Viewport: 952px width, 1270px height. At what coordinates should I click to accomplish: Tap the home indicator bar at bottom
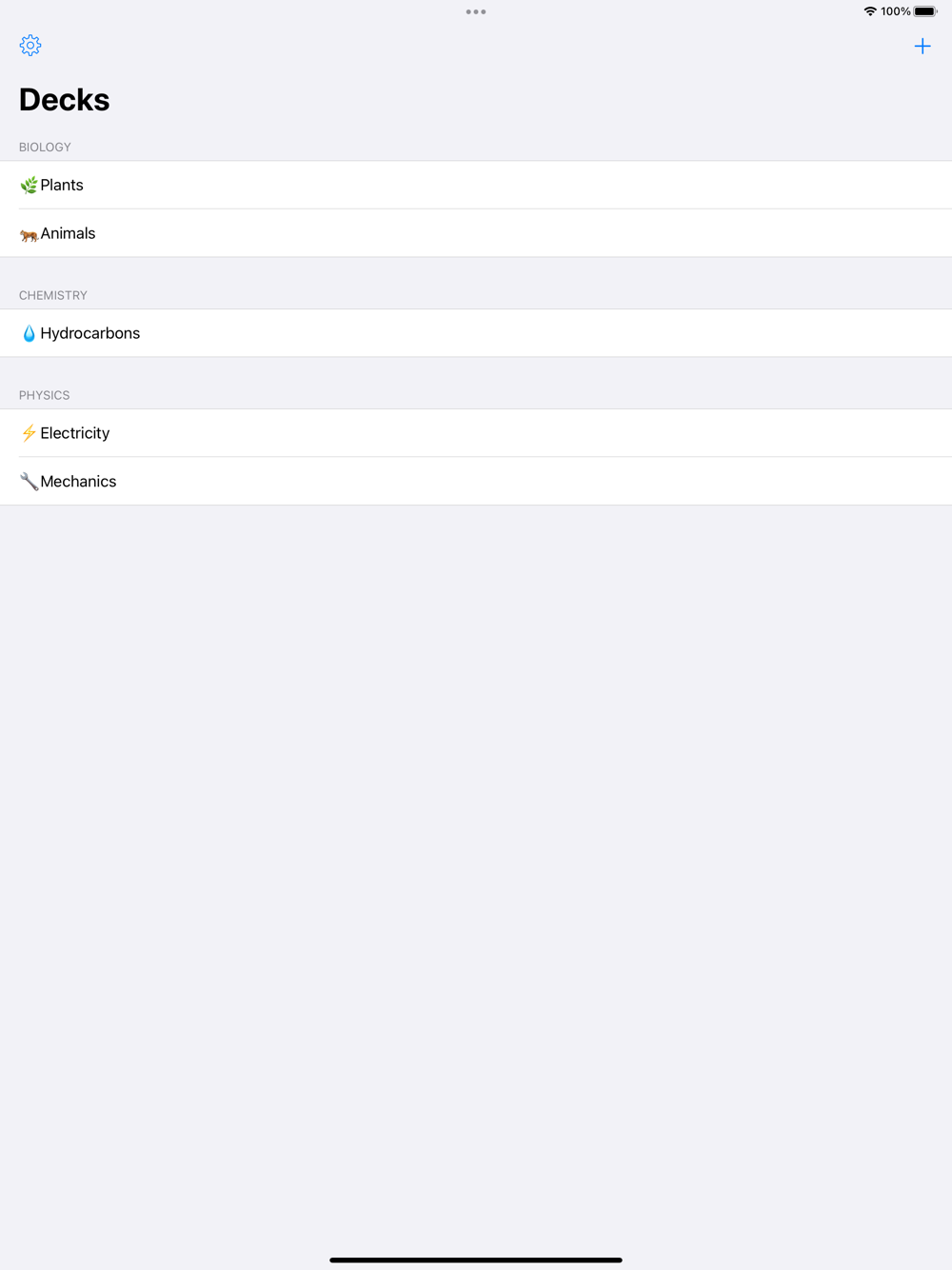[x=476, y=1260]
